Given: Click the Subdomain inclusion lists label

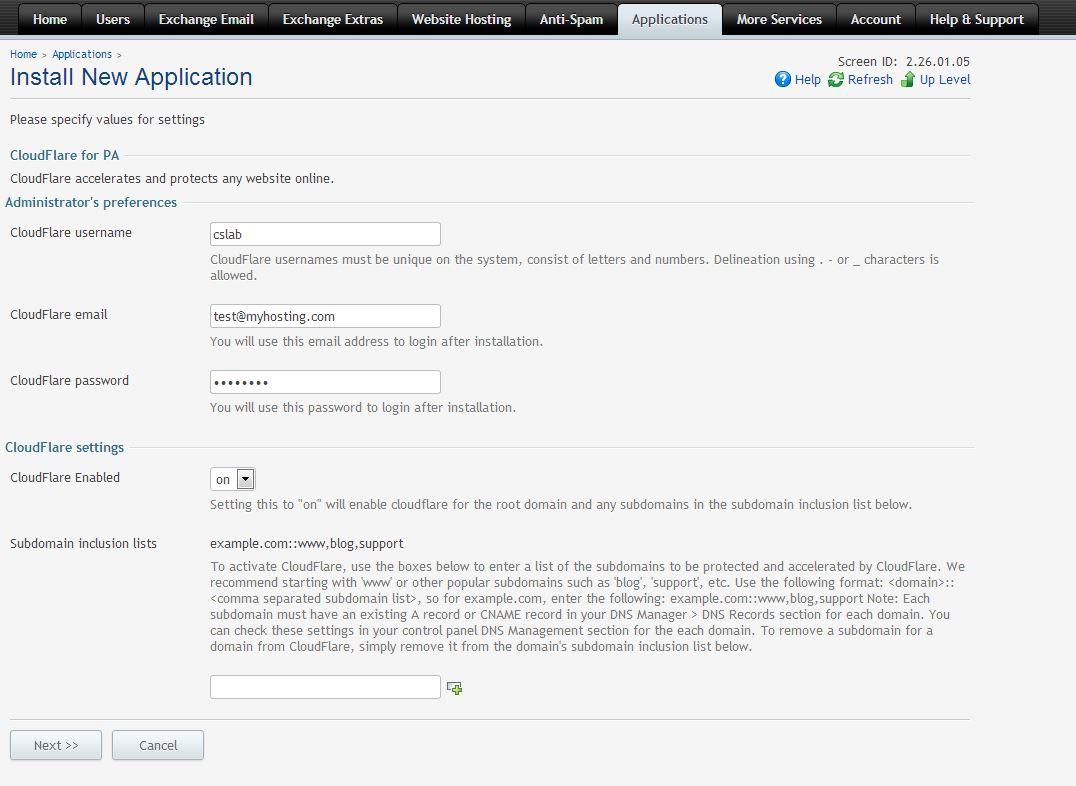Looking at the screenshot, I should click(x=84, y=544).
